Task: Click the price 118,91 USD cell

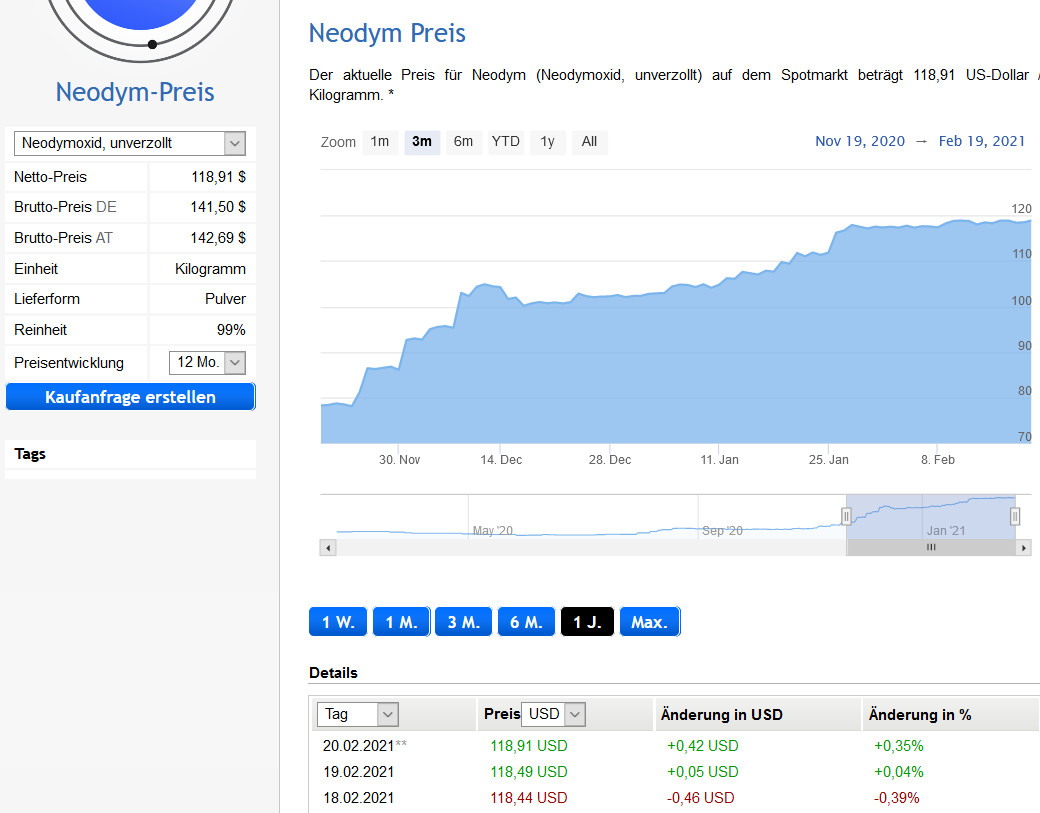Action: pos(529,746)
